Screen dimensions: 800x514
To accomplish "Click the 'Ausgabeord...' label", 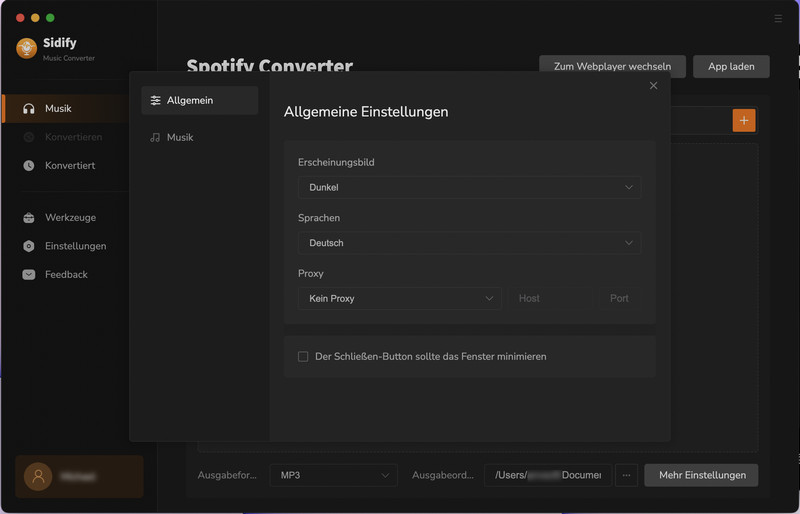I will (443, 475).
